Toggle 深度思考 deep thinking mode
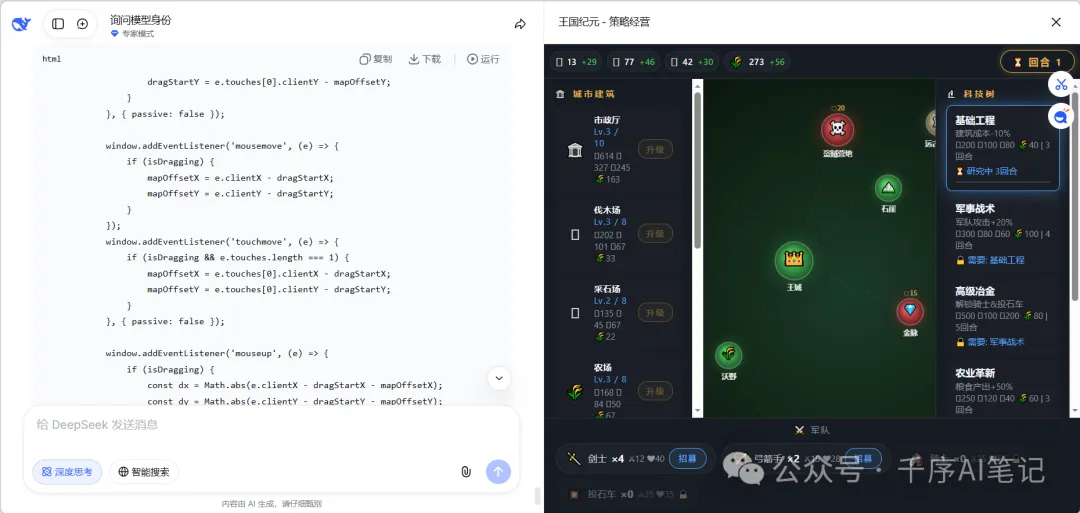Screen dimensions: 1080x513 pyautogui.click(x=68, y=472)
